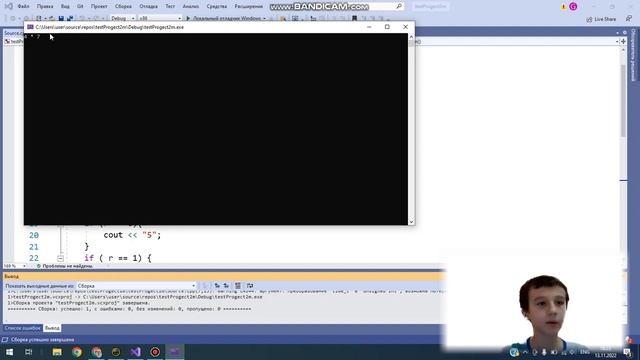Open the output source dropdown showing Сборка
Viewport: 640px width, 360px height.
136,286
